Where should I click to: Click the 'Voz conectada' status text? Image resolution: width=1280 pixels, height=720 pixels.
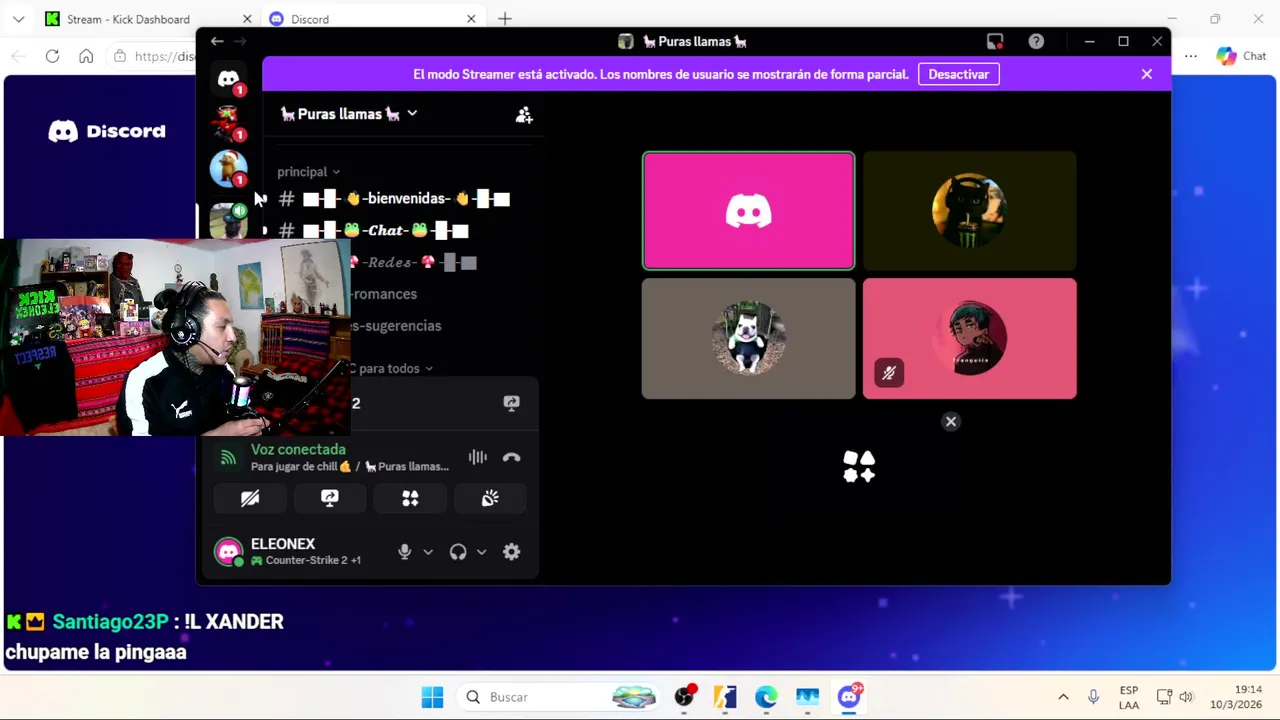(298, 450)
